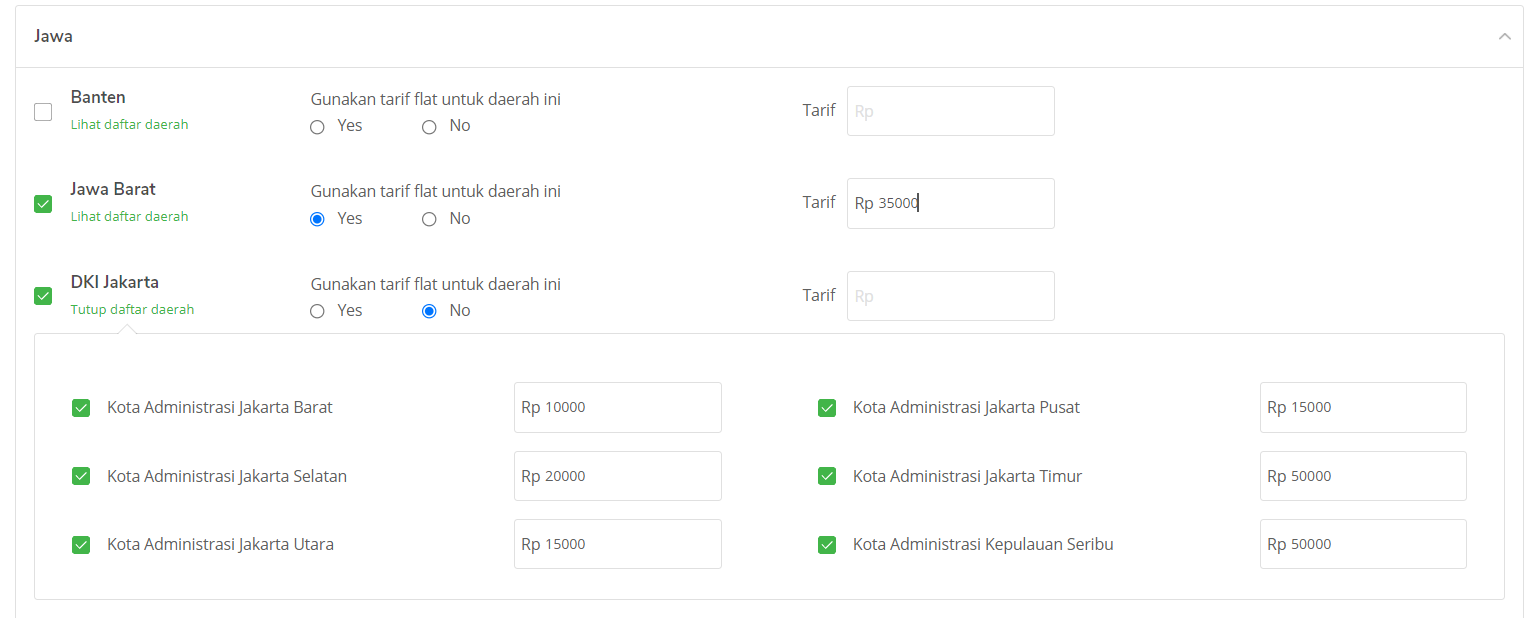The height and width of the screenshot is (618, 1534).
Task: Select Yes flat rate for DKI Jakarta
Action: click(x=318, y=311)
